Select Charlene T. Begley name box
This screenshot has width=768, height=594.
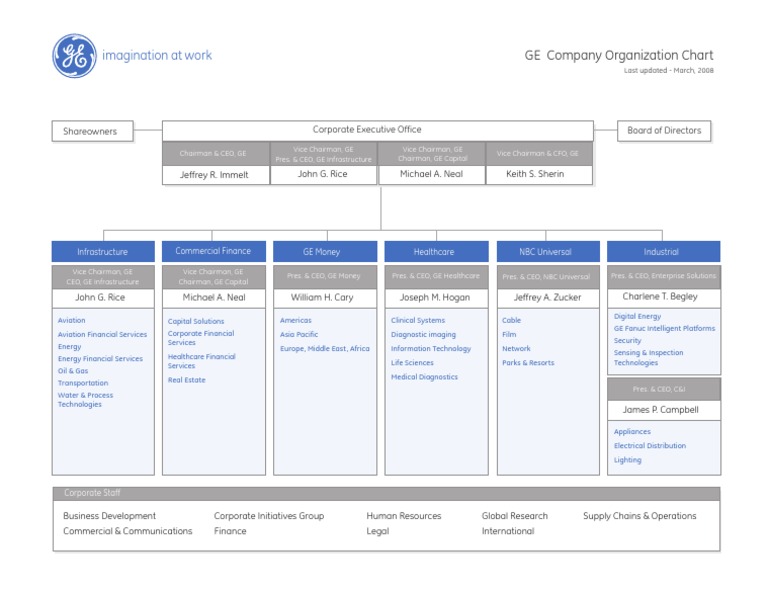pos(663,297)
